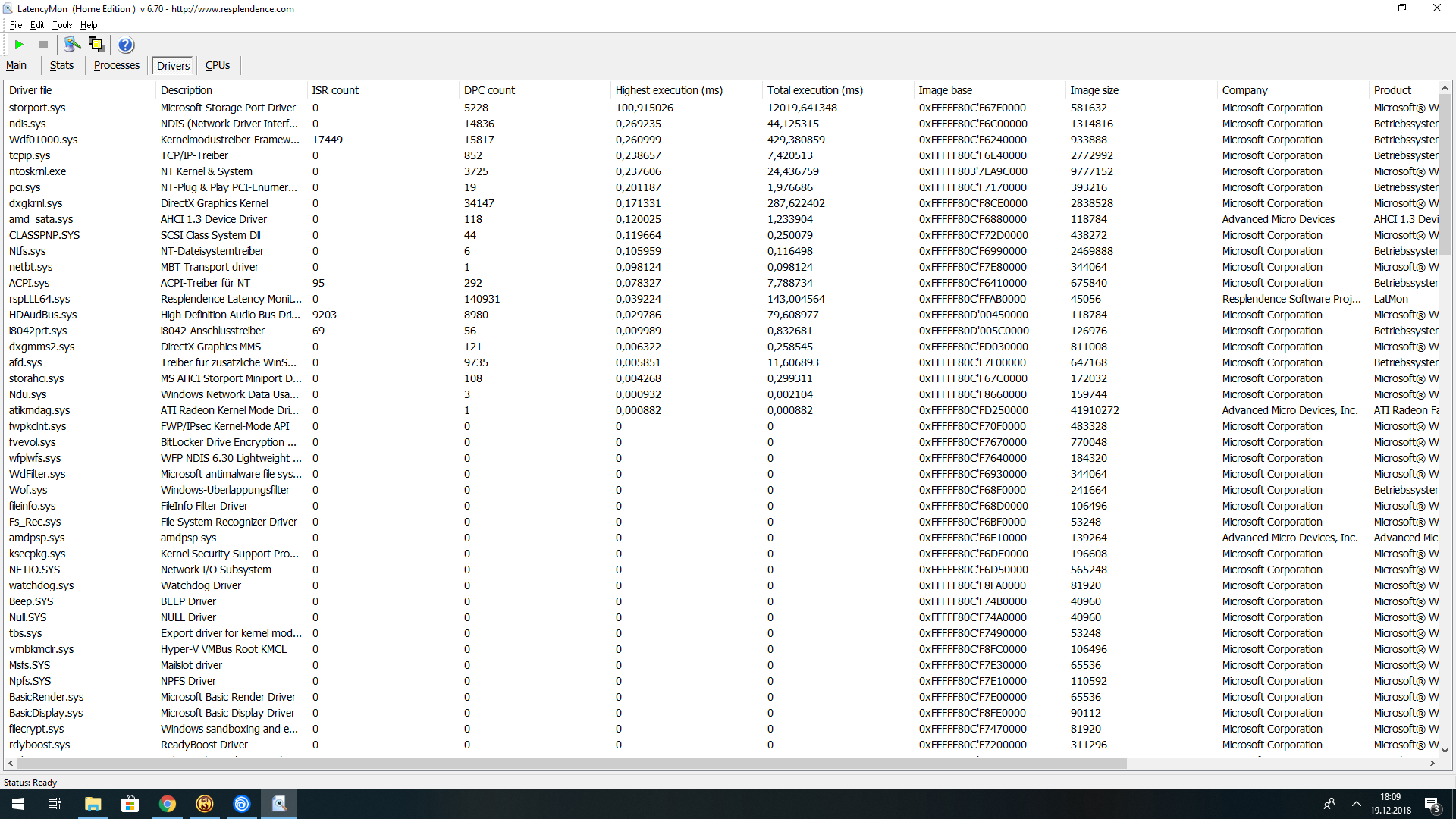Open Windows notification center icon

(1432, 804)
